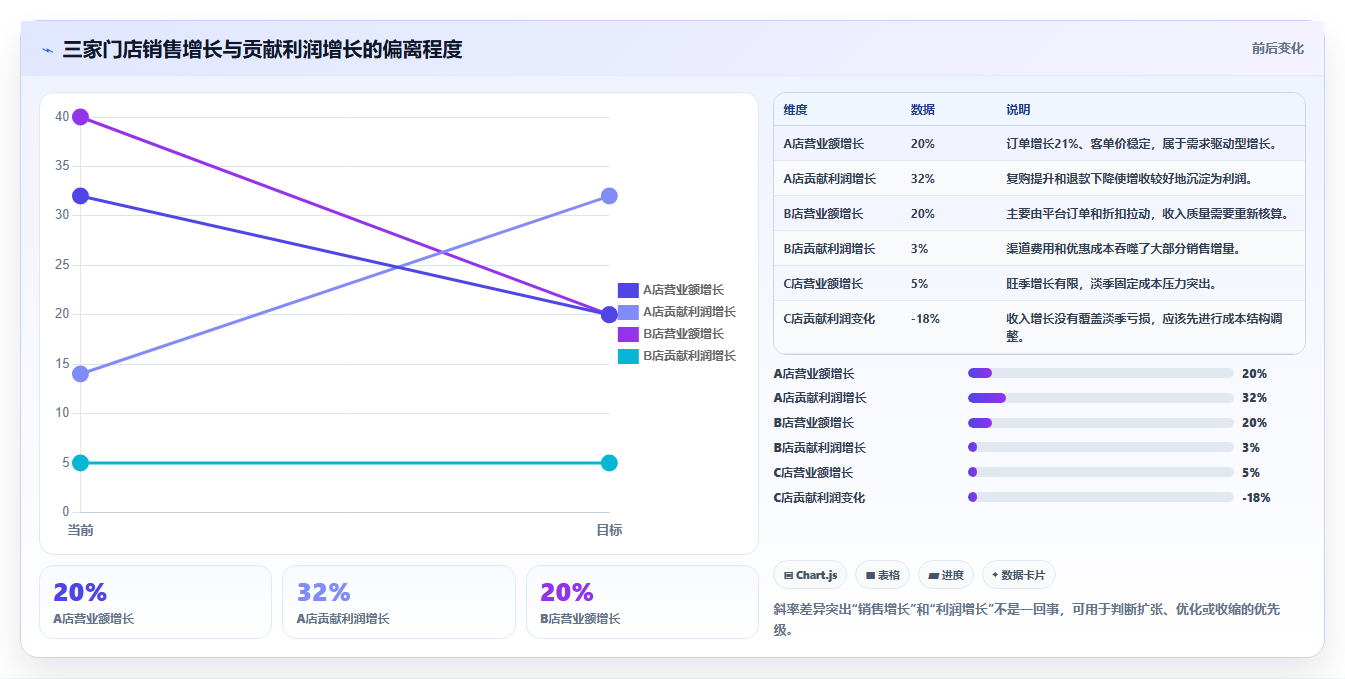Click the B店营业额增长 progress bar
Image resolution: width=1345 pixels, height=679 pixels.
coord(1100,423)
